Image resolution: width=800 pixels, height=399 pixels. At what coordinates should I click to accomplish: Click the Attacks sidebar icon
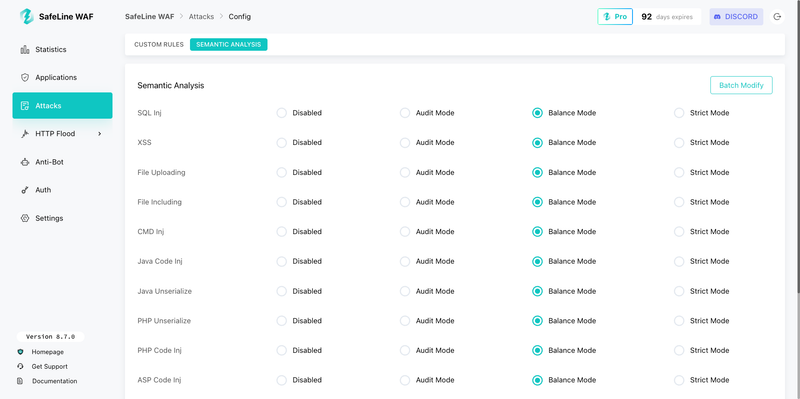(x=24, y=106)
